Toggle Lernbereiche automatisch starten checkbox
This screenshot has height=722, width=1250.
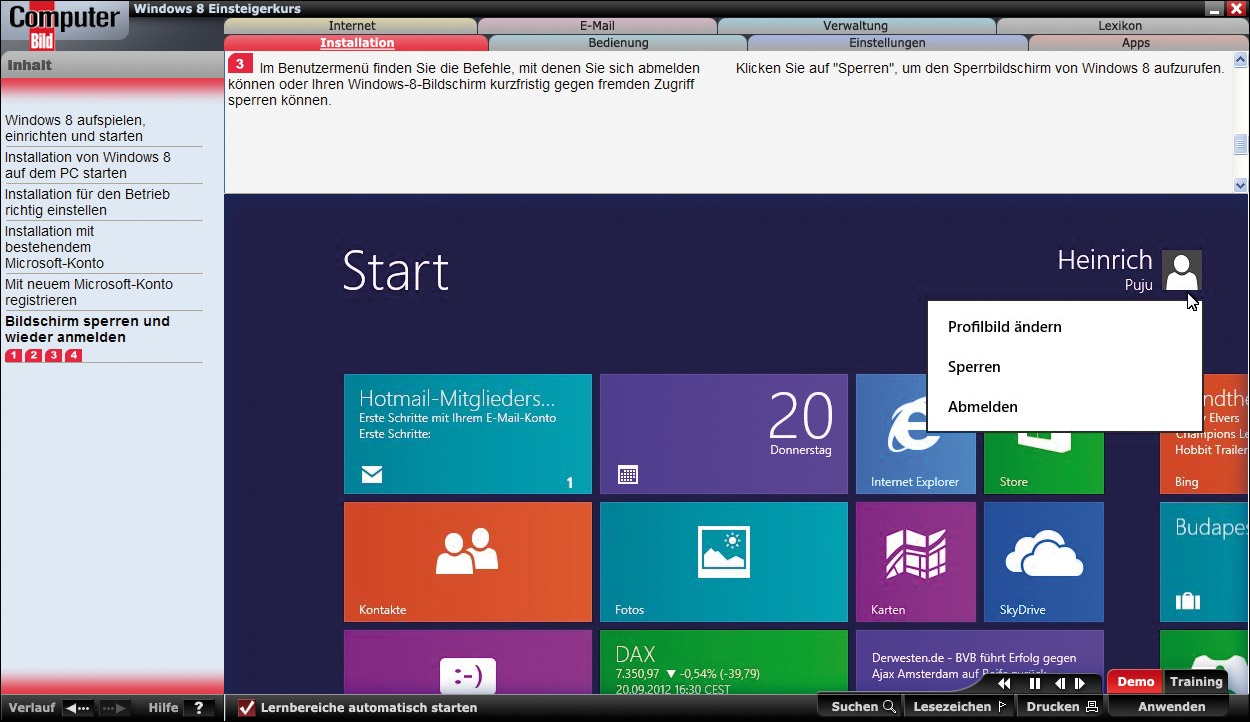coord(246,708)
